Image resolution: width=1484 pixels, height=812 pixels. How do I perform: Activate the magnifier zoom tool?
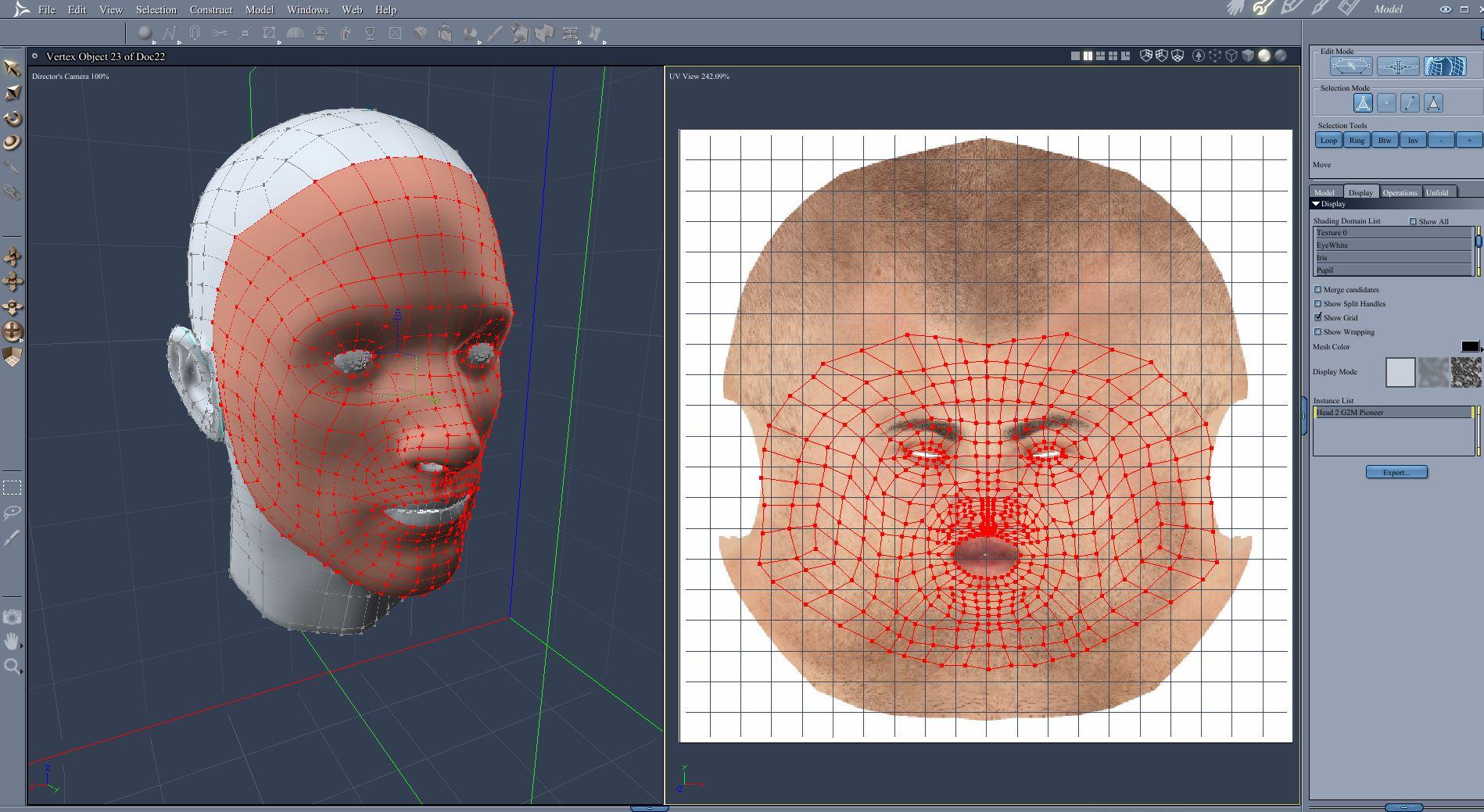(x=12, y=666)
